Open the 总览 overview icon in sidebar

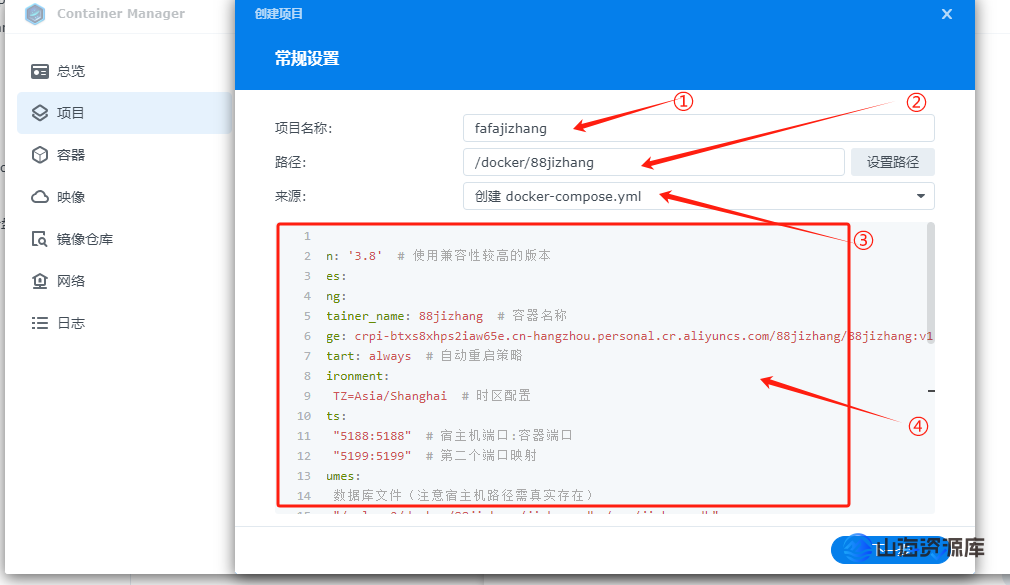[40, 71]
